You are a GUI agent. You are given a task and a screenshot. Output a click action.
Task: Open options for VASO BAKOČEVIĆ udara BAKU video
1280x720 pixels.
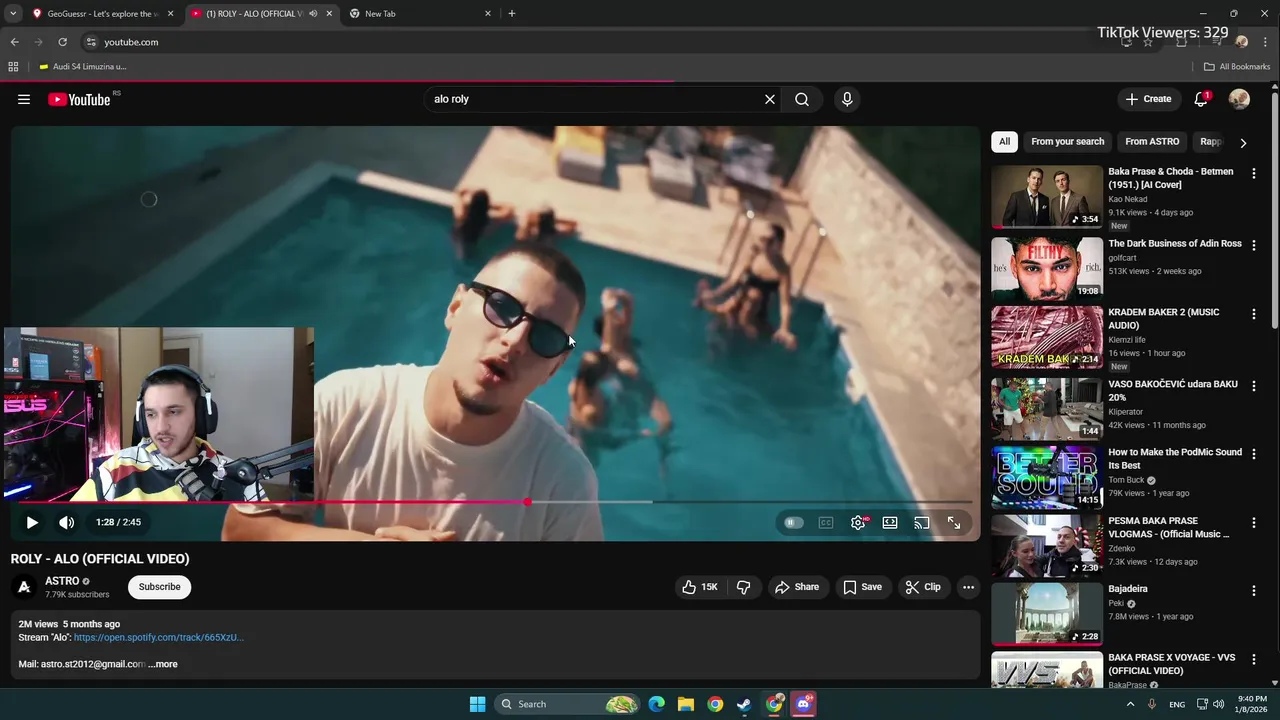point(1254,386)
